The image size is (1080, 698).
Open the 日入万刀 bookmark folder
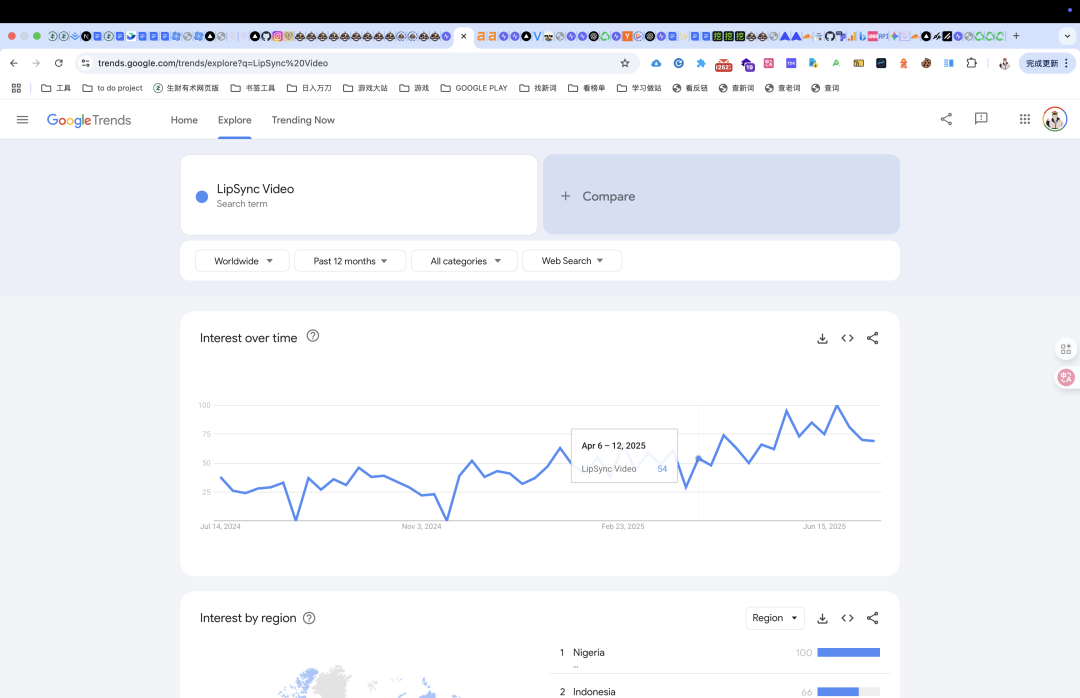[x=309, y=88]
